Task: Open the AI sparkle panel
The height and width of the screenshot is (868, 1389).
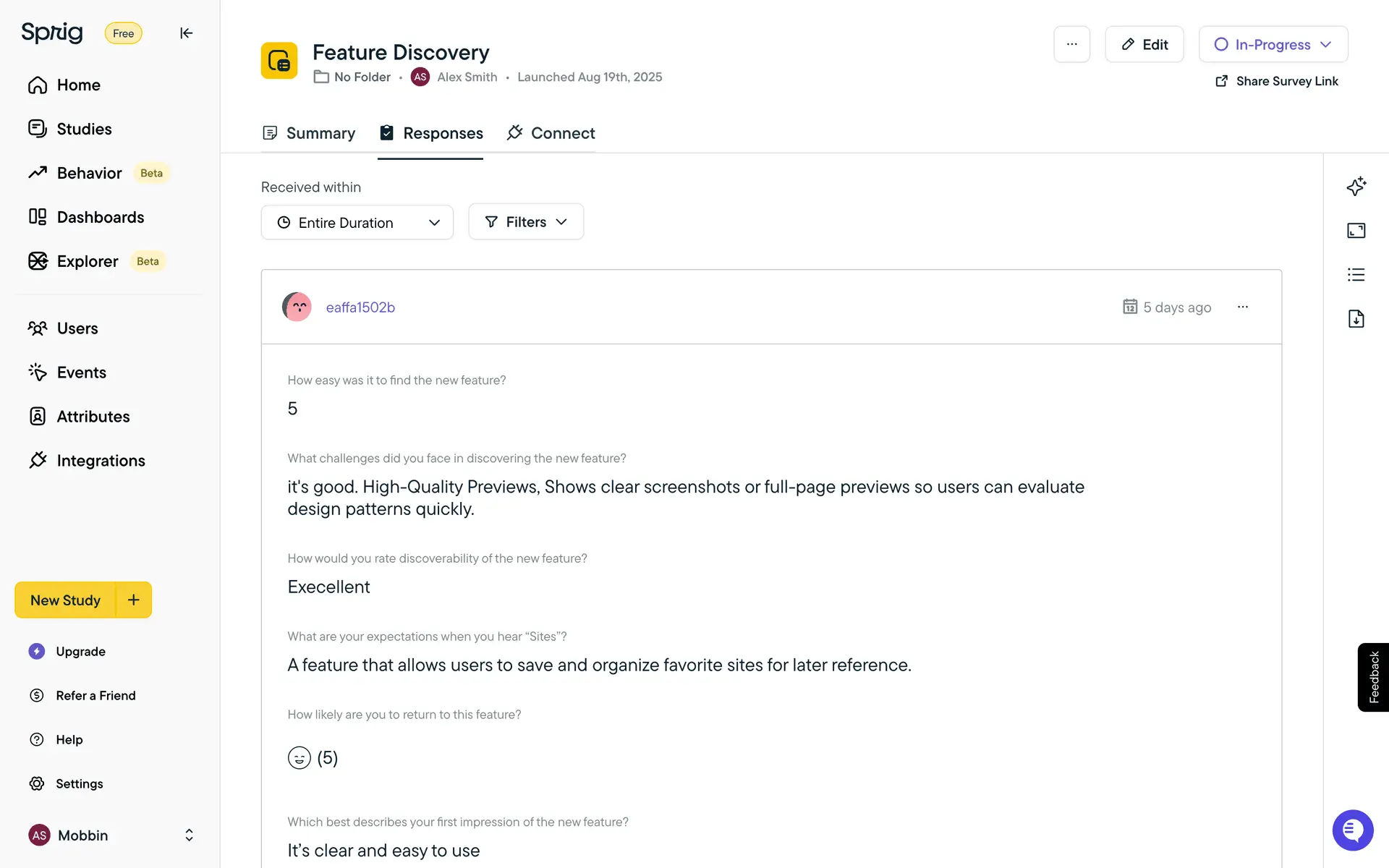Action: pos(1356,187)
